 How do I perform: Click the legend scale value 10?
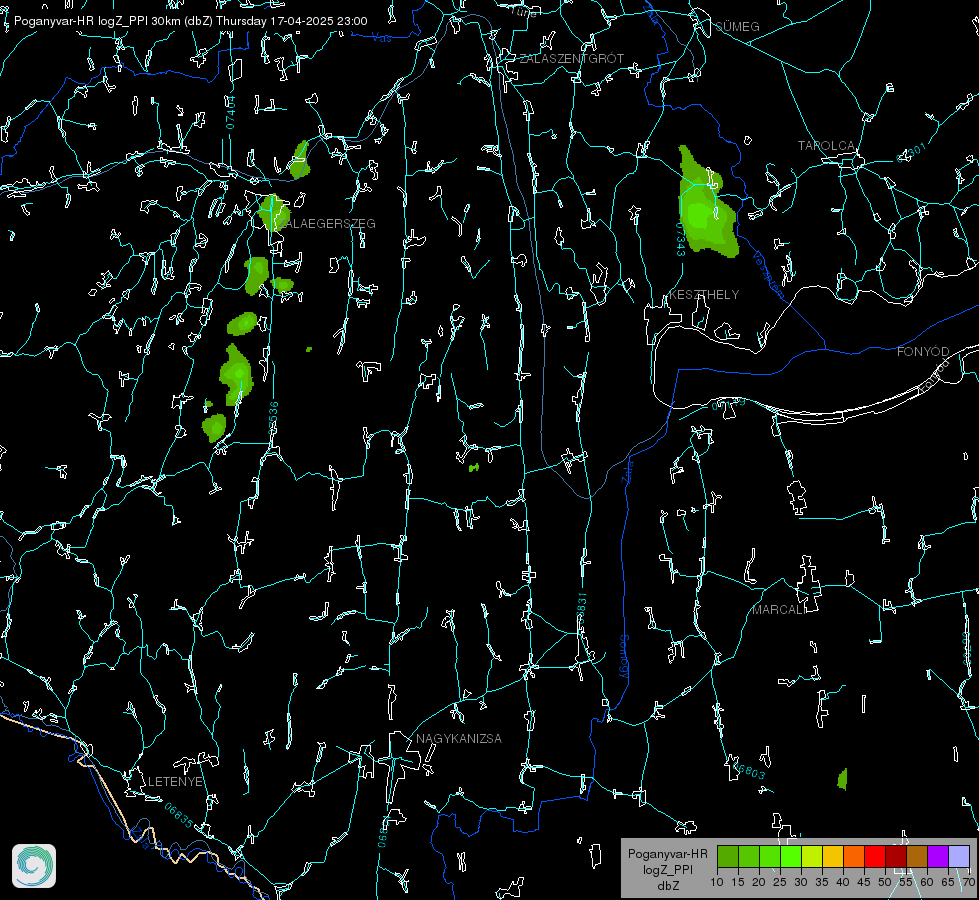[x=717, y=882]
